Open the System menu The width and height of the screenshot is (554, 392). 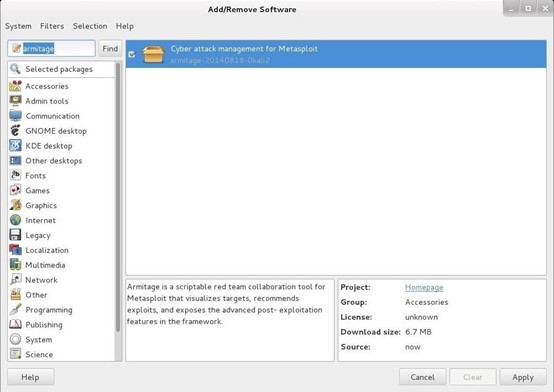18,26
